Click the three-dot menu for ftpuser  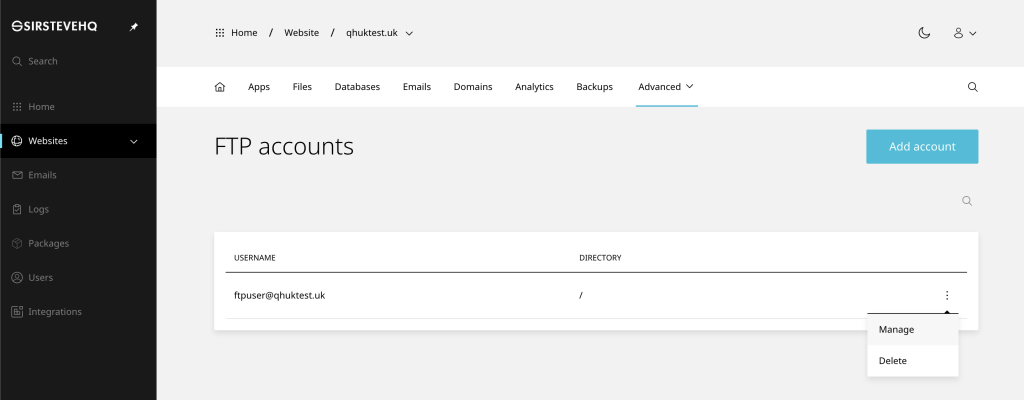coord(947,295)
